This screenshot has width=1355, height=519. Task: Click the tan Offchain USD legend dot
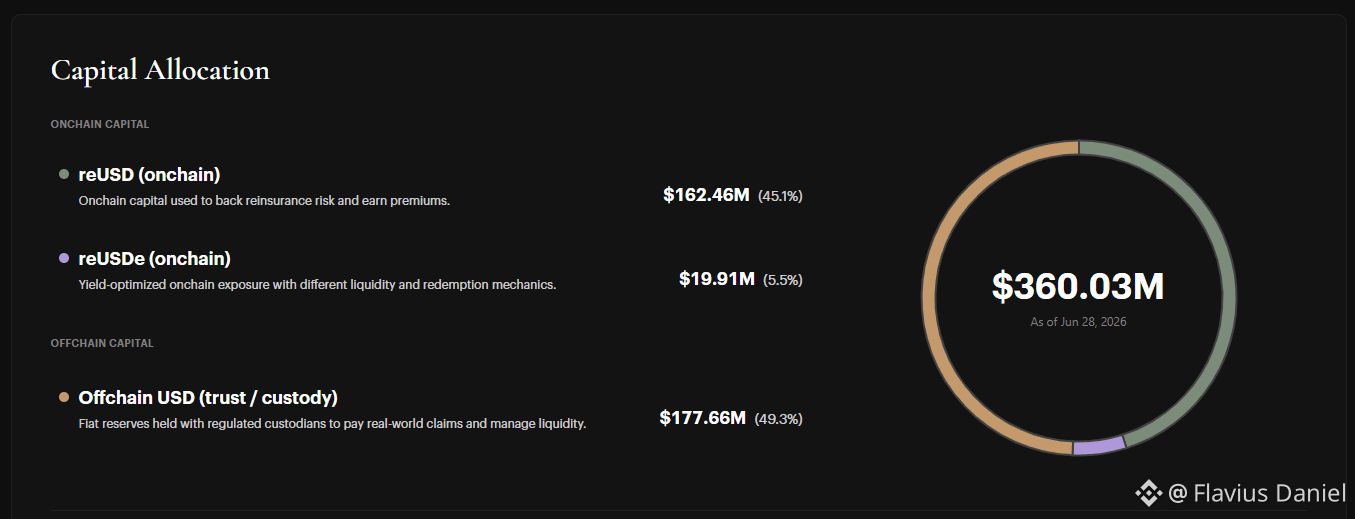(64, 398)
